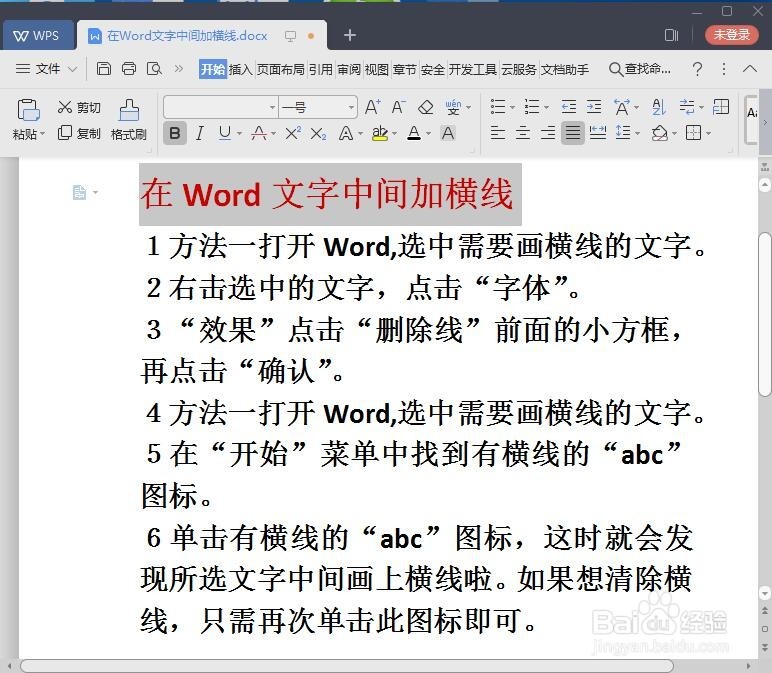The width and height of the screenshot is (772, 673).
Task: Click the WPS home tab
Action: (37, 35)
